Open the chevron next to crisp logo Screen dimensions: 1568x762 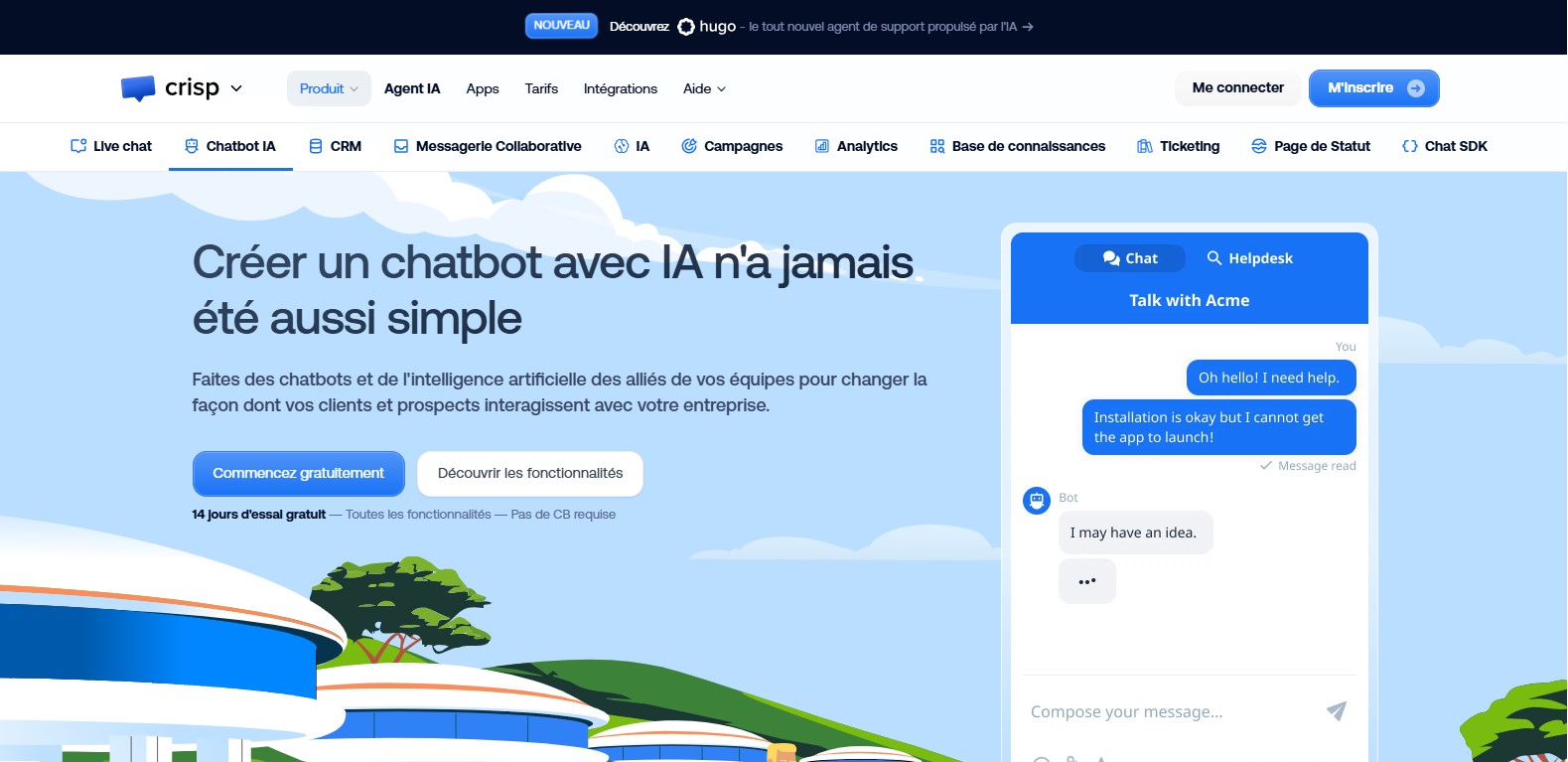click(236, 88)
